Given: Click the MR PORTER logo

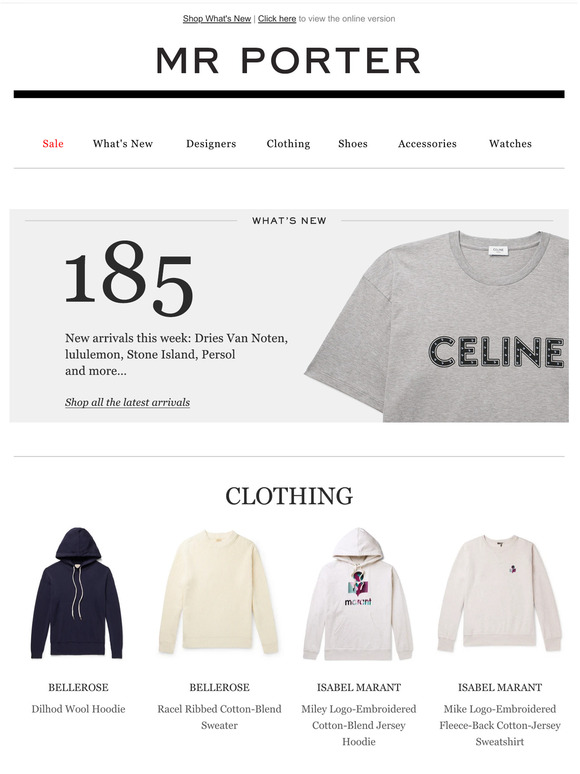Looking at the screenshot, I should click(289, 61).
